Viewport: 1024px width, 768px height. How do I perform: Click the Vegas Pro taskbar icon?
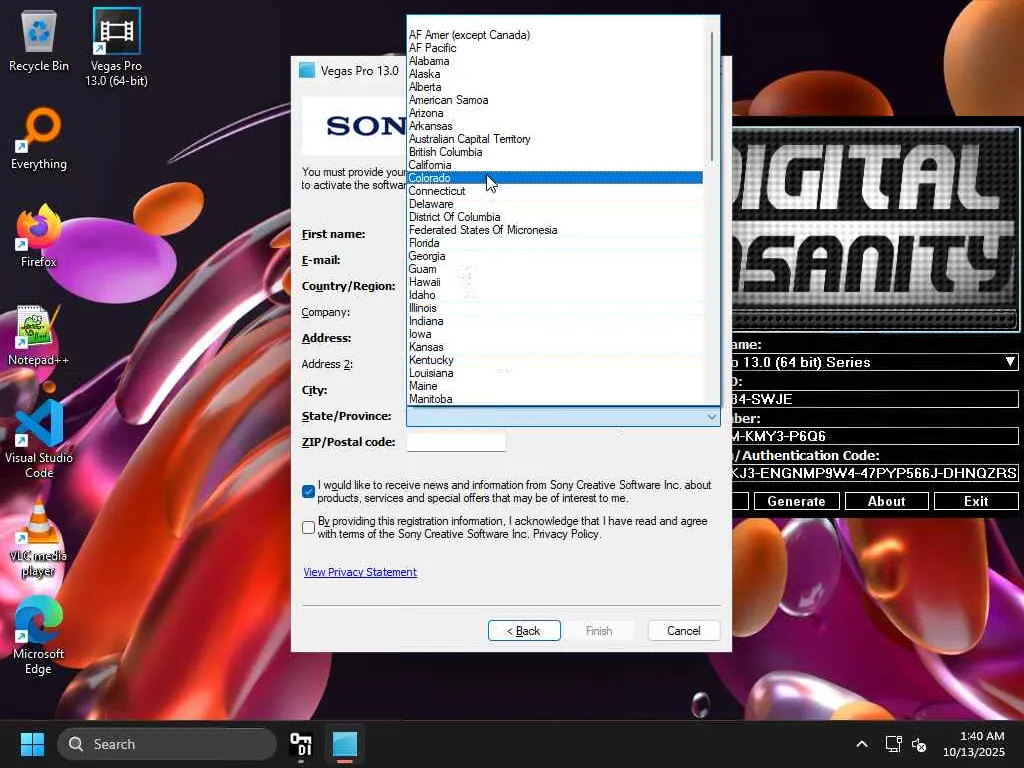pos(345,744)
